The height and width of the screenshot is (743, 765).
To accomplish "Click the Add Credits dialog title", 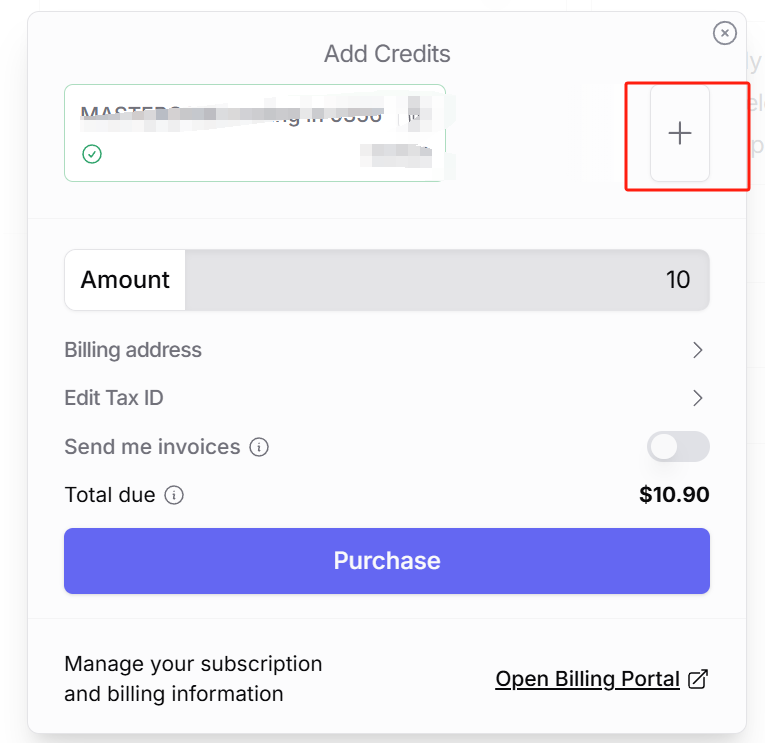I will (387, 54).
